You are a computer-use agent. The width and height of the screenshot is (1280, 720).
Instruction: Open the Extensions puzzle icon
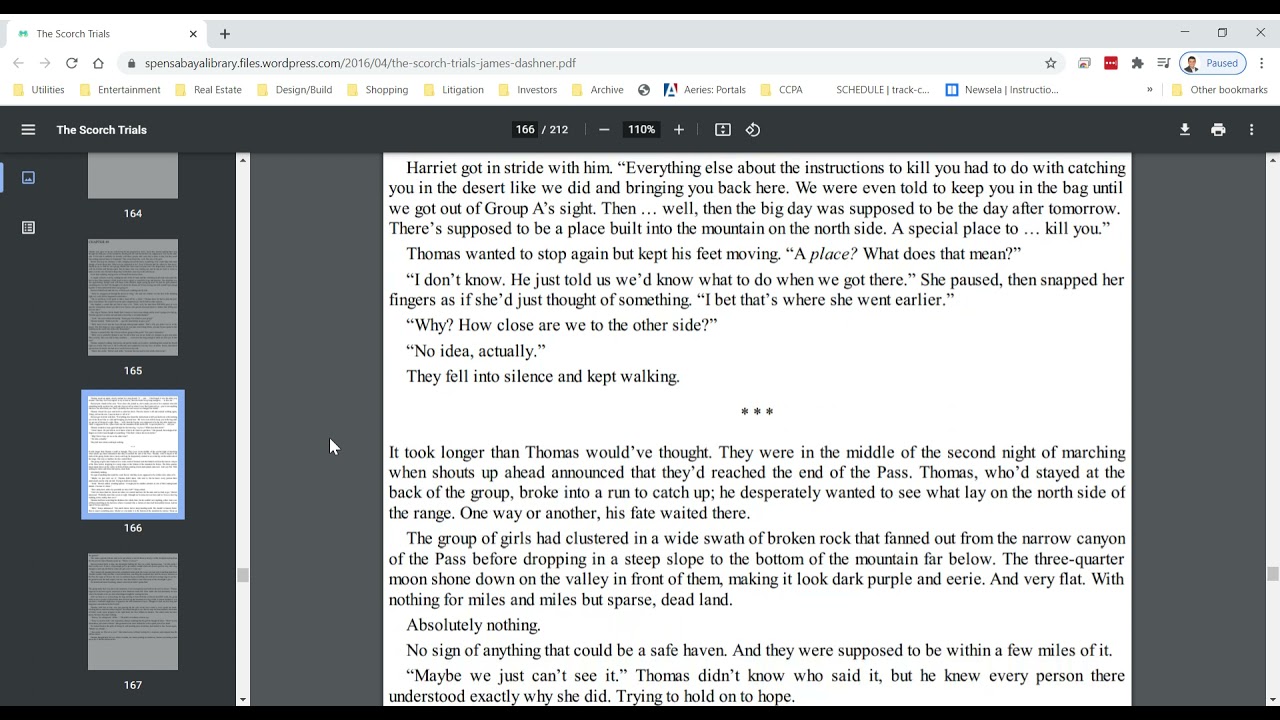[1137, 63]
